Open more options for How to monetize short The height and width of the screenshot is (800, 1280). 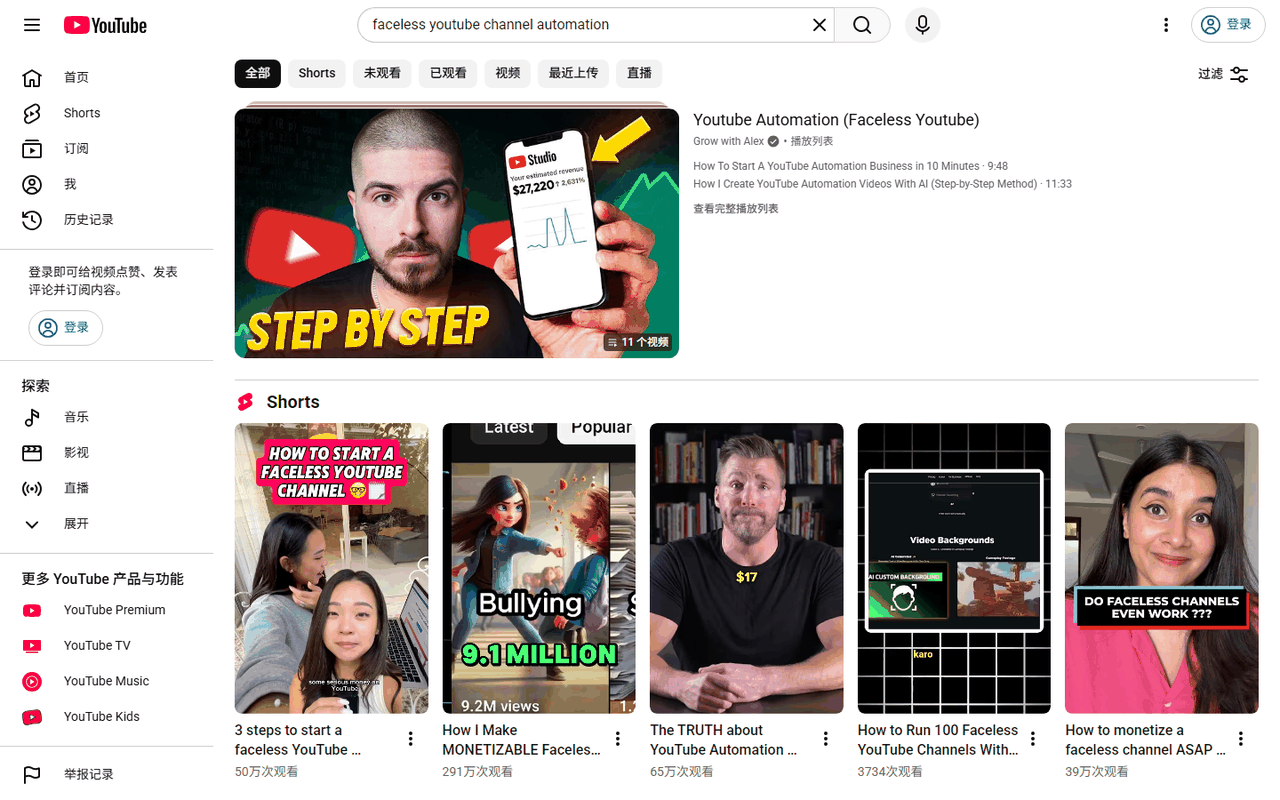click(x=1241, y=739)
